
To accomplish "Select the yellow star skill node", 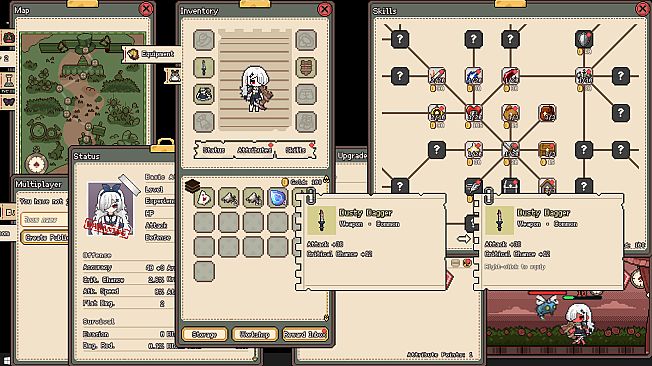I will (x=474, y=149).
